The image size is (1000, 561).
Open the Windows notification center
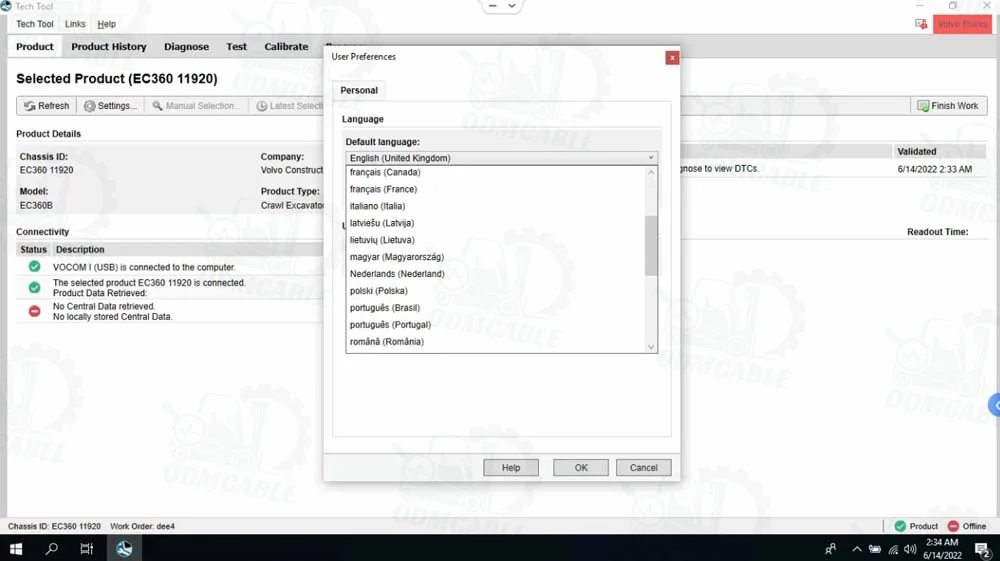click(x=983, y=549)
